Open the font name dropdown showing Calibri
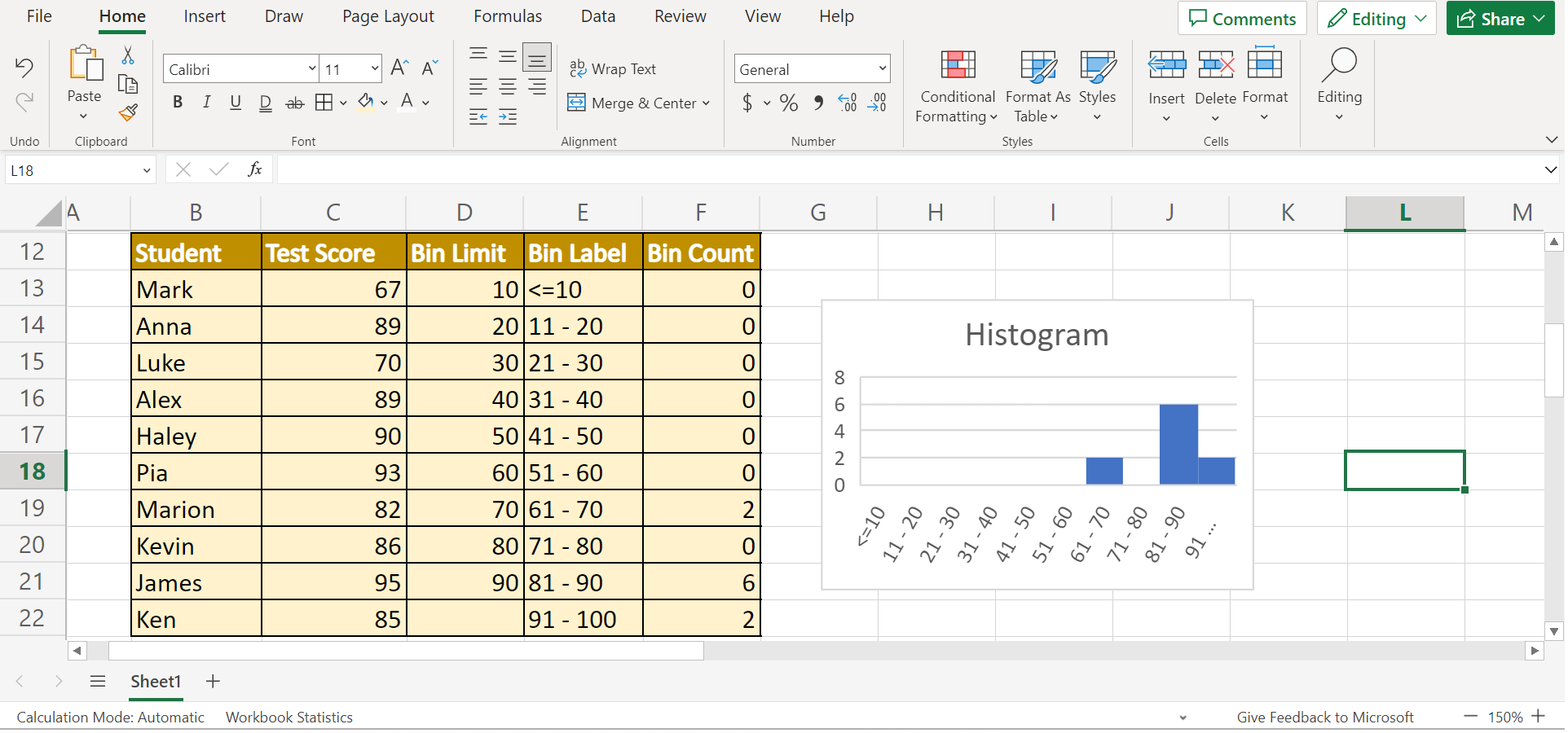 (240, 69)
